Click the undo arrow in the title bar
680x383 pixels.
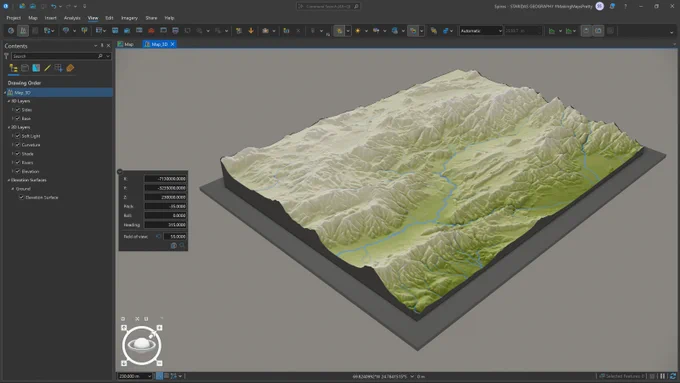pos(53,6)
